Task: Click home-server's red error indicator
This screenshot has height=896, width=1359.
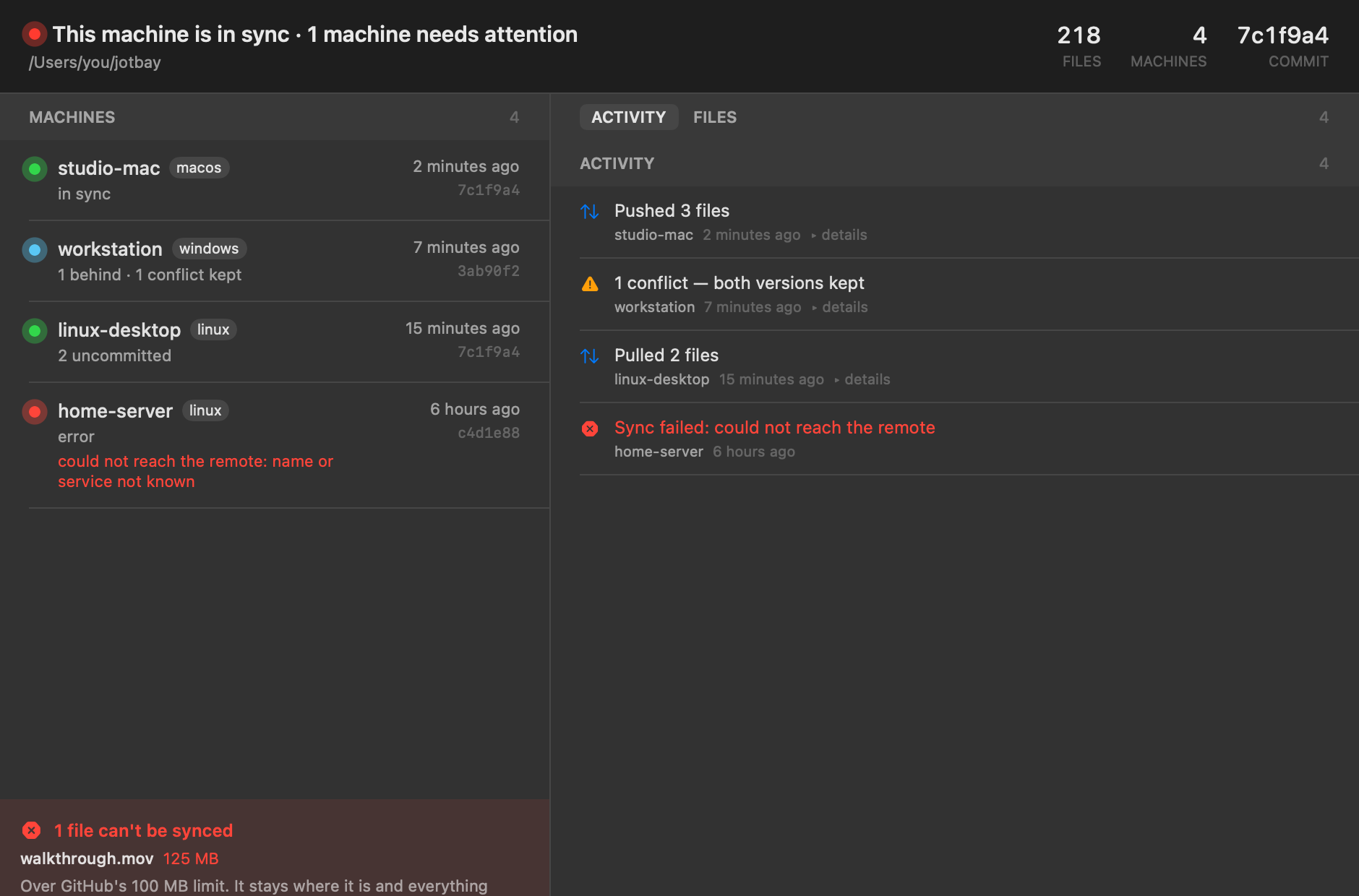Action: click(x=34, y=412)
